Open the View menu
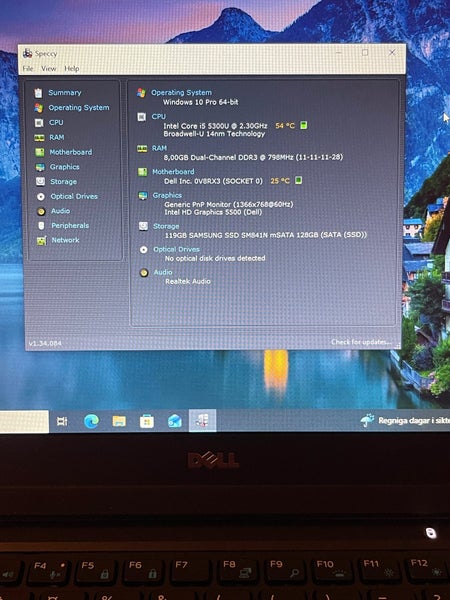 49,68
